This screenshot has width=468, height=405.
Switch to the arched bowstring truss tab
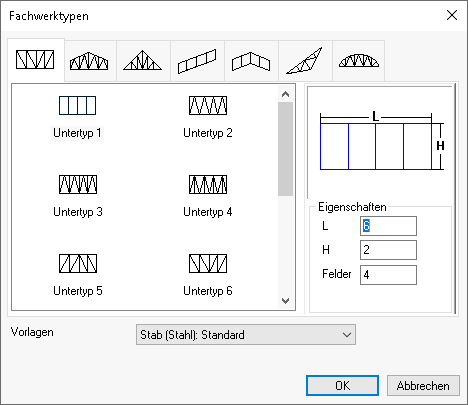[359, 61]
